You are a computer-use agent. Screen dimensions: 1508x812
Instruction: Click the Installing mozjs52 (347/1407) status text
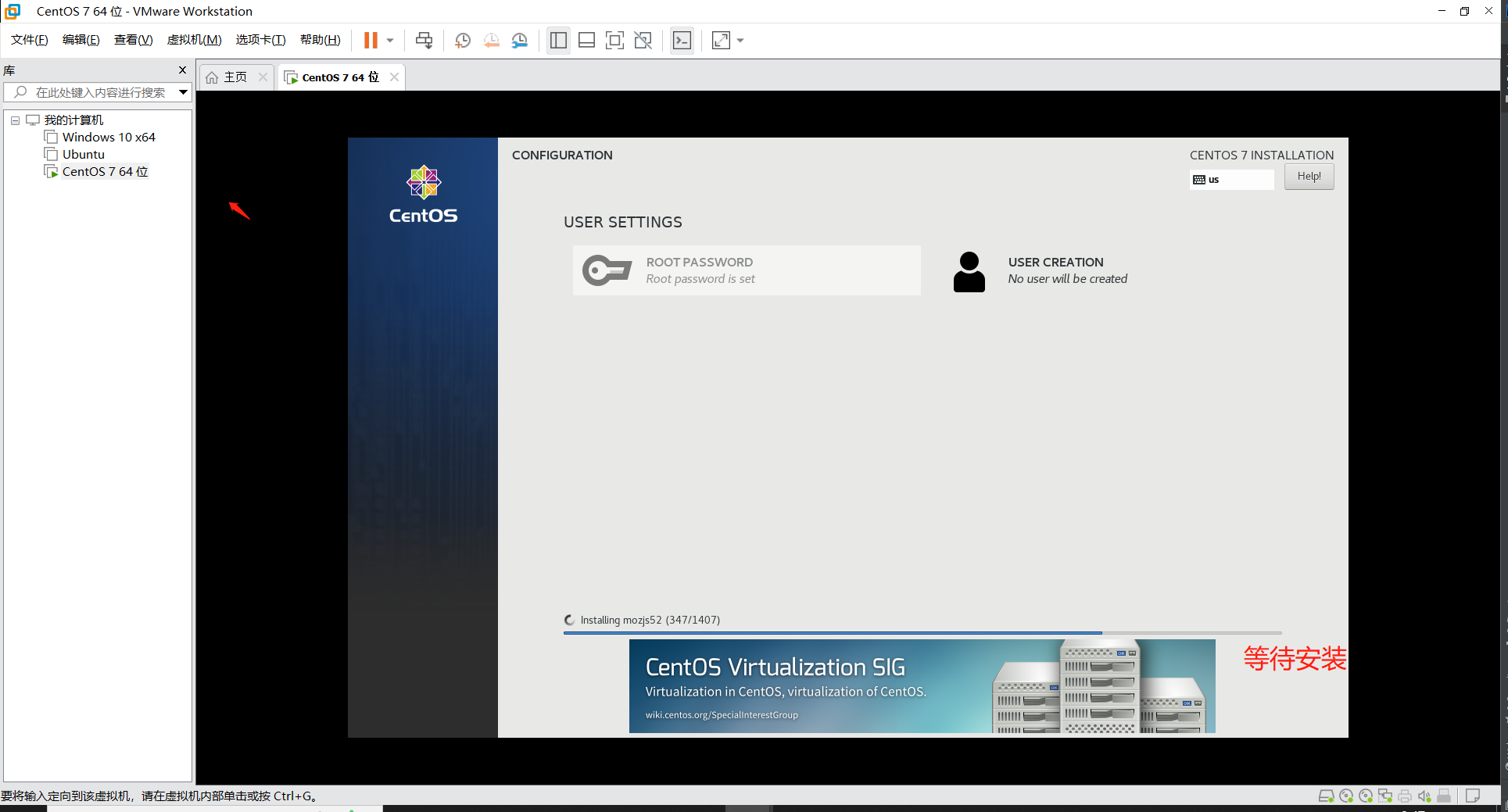click(x=650, y=620)
